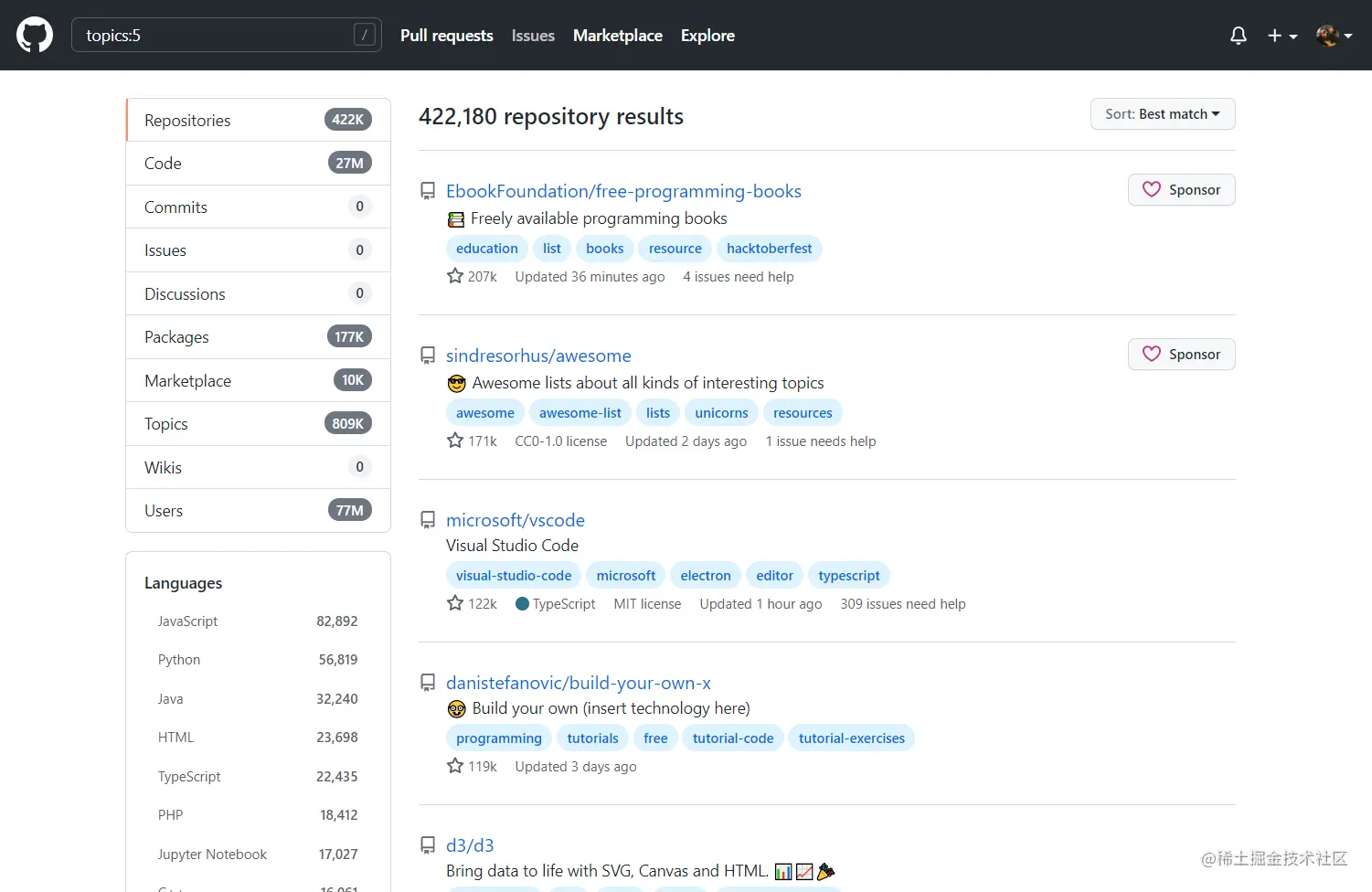This screenshot has height=892, width=1372.
Task: Open microsoft/vscode repository
Action: 516,520
